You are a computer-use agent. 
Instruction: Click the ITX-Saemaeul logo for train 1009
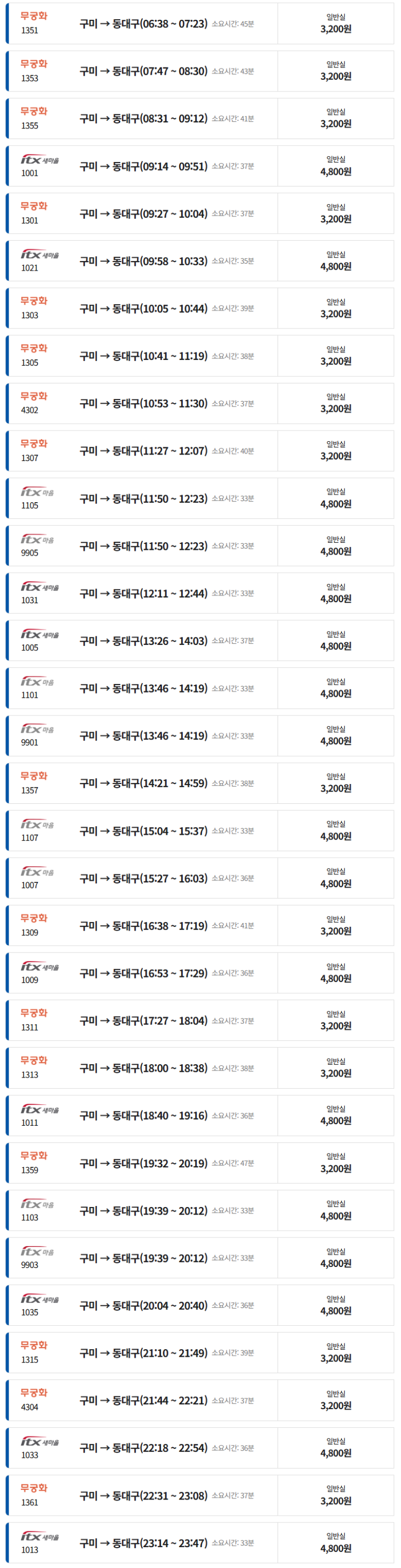[x=40, y=967]
